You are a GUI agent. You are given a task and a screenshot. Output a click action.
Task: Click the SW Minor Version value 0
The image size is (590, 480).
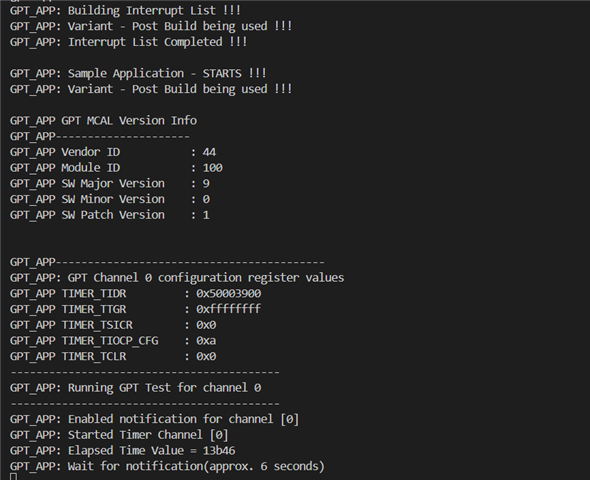206,199
